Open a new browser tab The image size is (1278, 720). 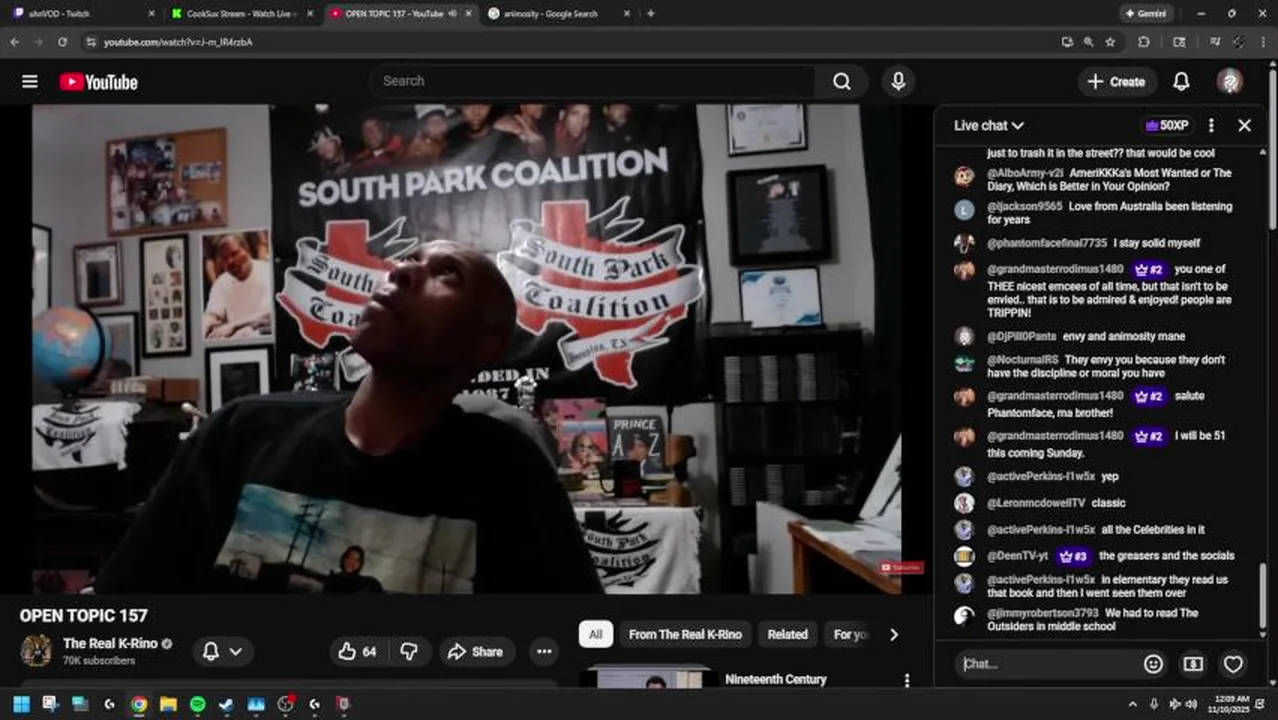point(651,14)
